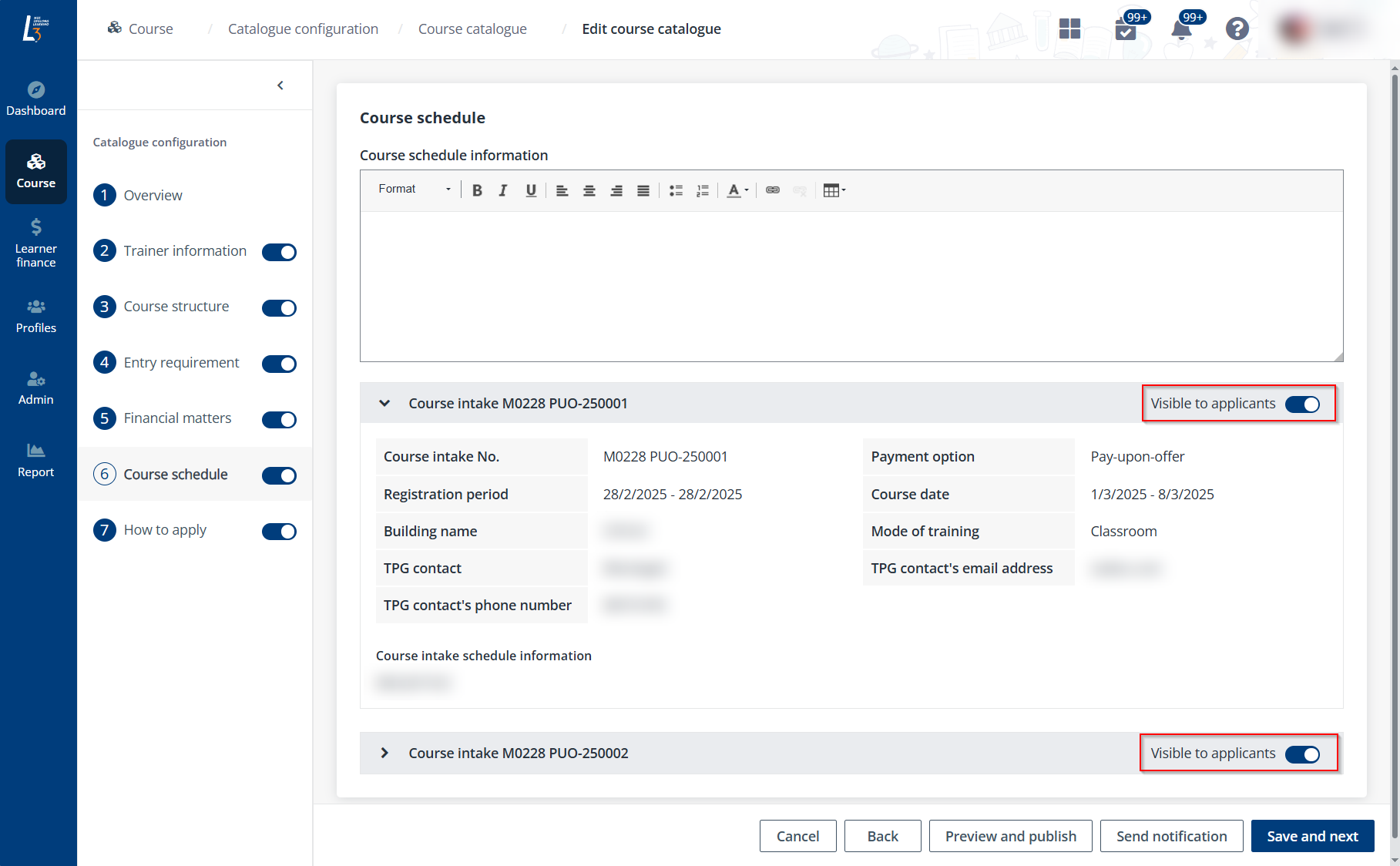
Task: Insert a bulleted list
Action: point(676,190)
